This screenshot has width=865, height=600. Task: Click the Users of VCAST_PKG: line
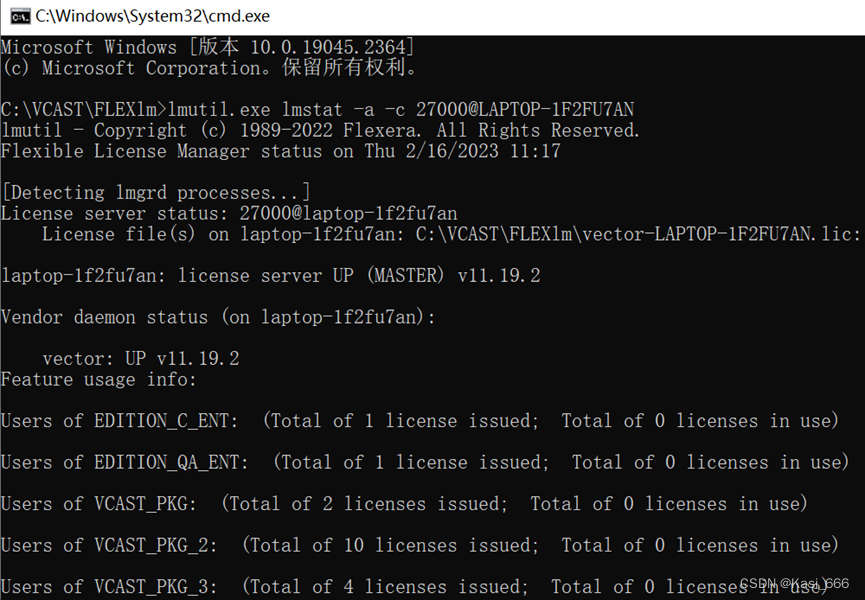404,503
